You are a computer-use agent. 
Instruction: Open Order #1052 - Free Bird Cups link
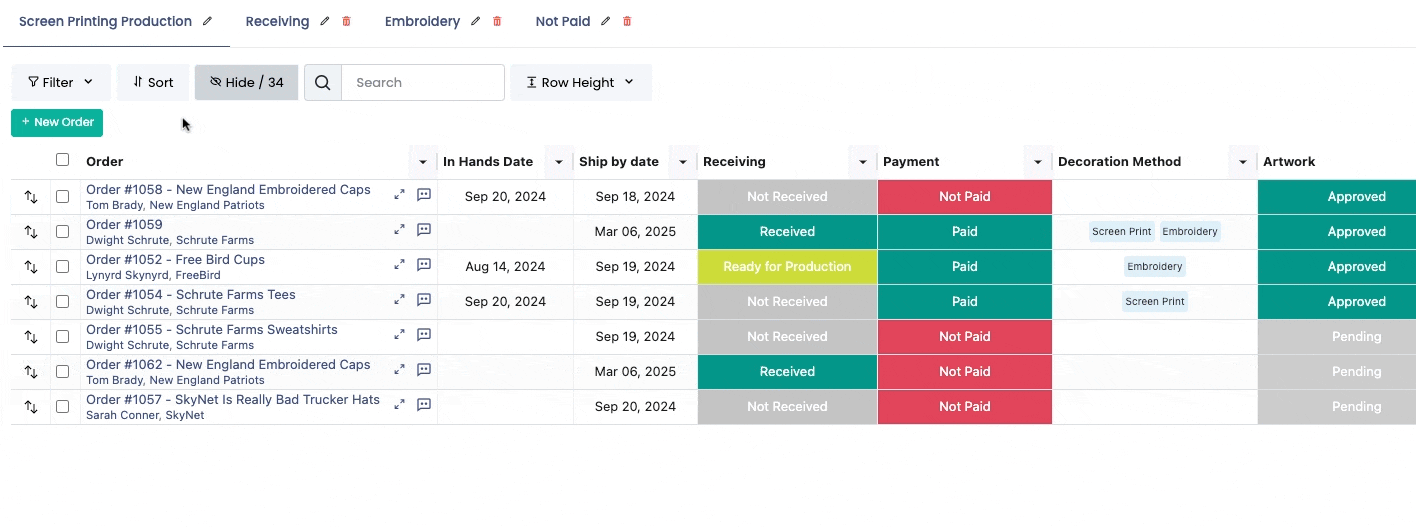tap(175, 260)
